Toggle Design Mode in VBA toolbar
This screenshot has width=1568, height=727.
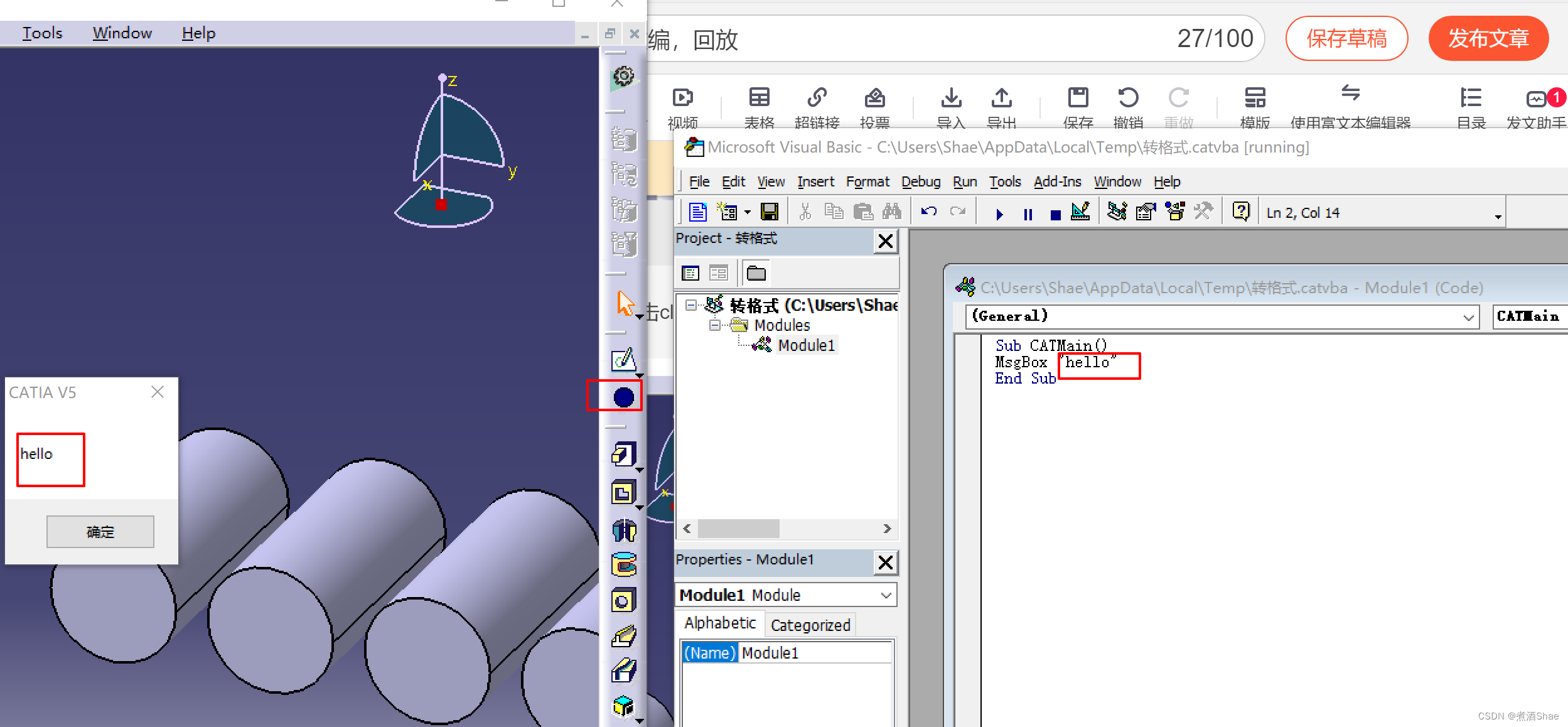click(x=1081, y=212)
